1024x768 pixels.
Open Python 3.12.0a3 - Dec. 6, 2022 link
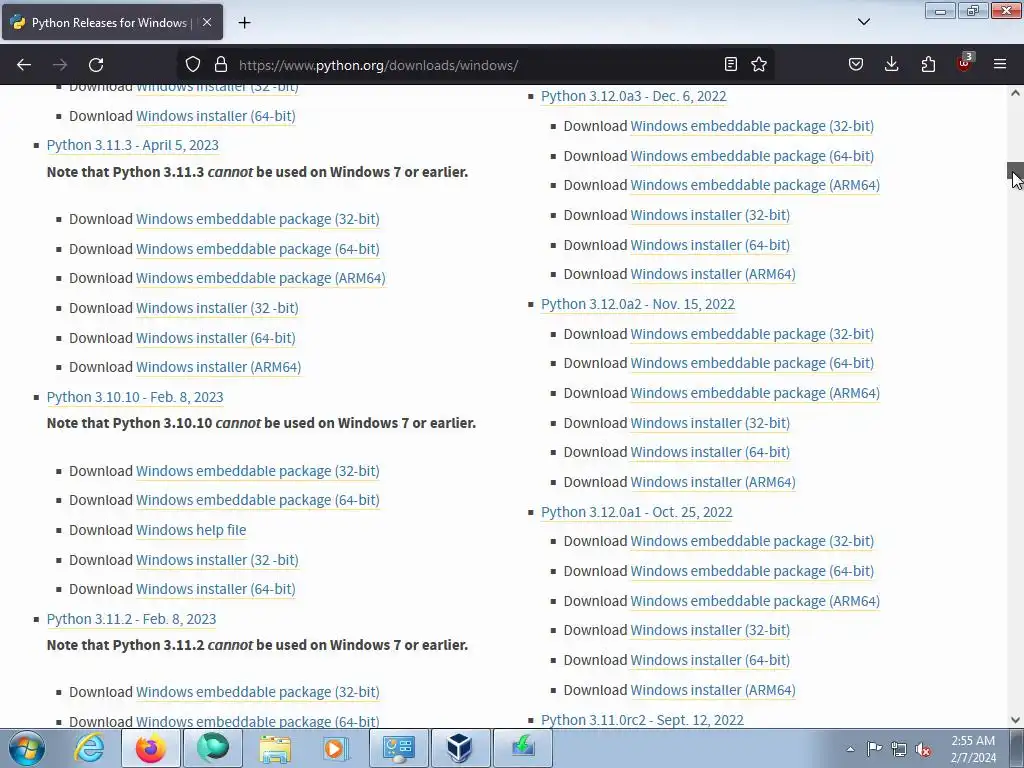[x=633, y=96]
